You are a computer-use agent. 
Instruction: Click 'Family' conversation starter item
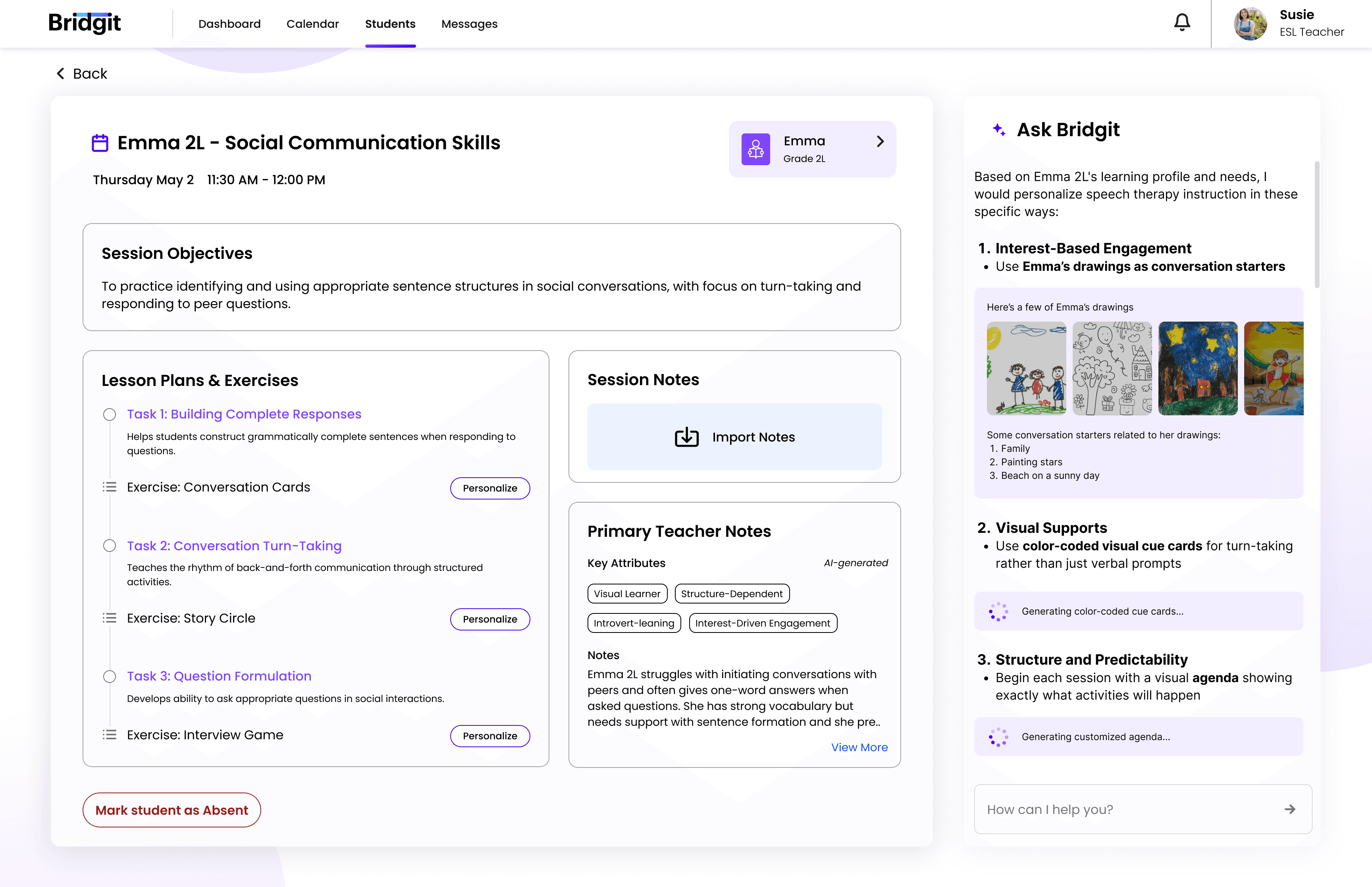[x=1015, y=449]
